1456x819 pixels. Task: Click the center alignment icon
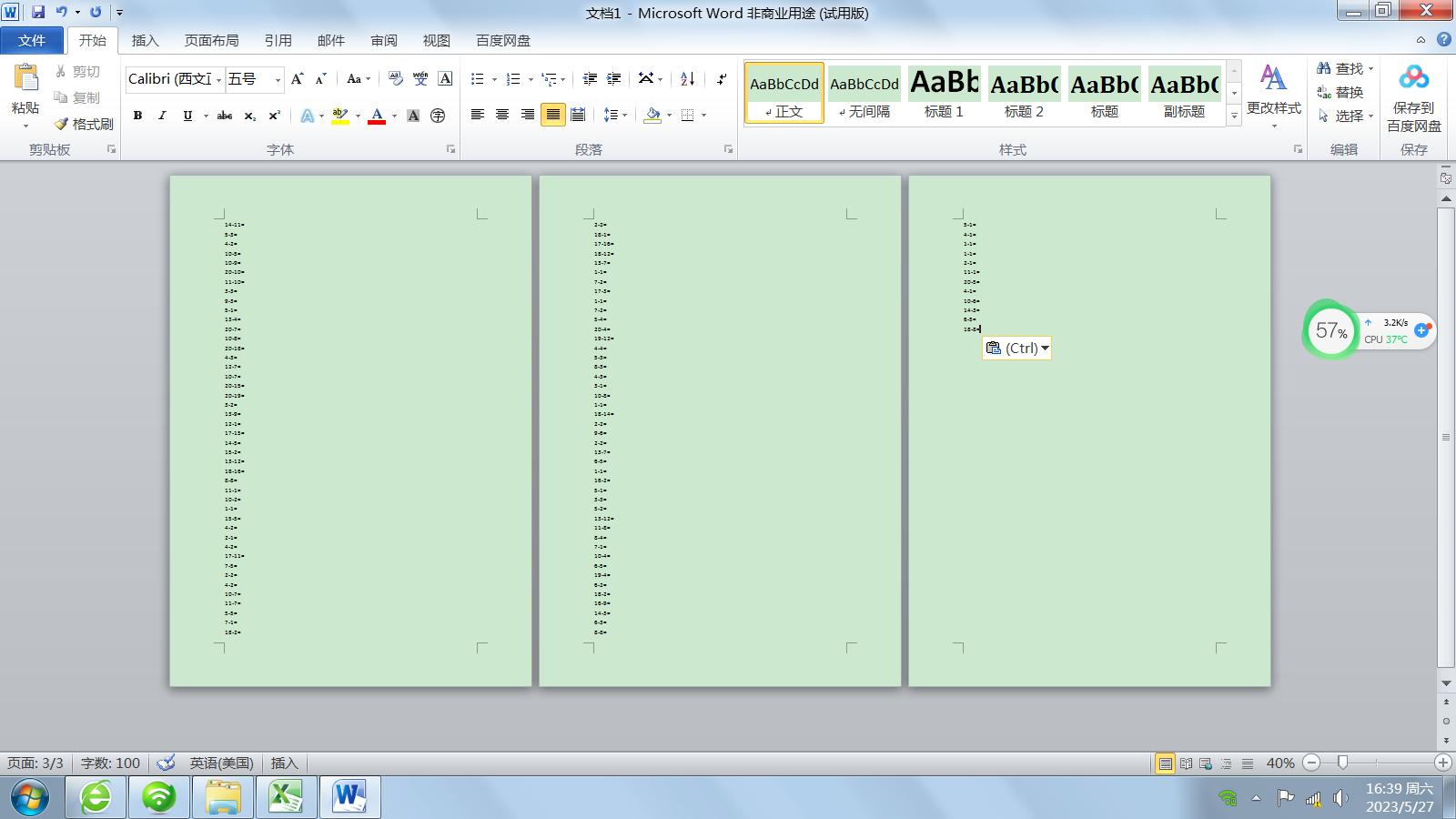point(502,115)
